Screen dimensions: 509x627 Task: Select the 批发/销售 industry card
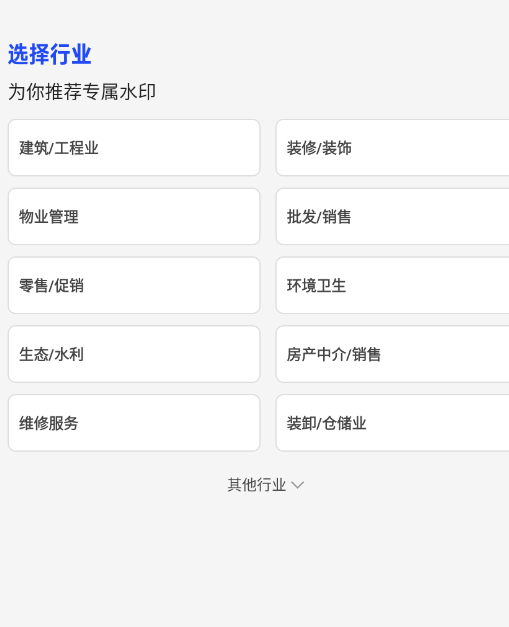[392, 216]
